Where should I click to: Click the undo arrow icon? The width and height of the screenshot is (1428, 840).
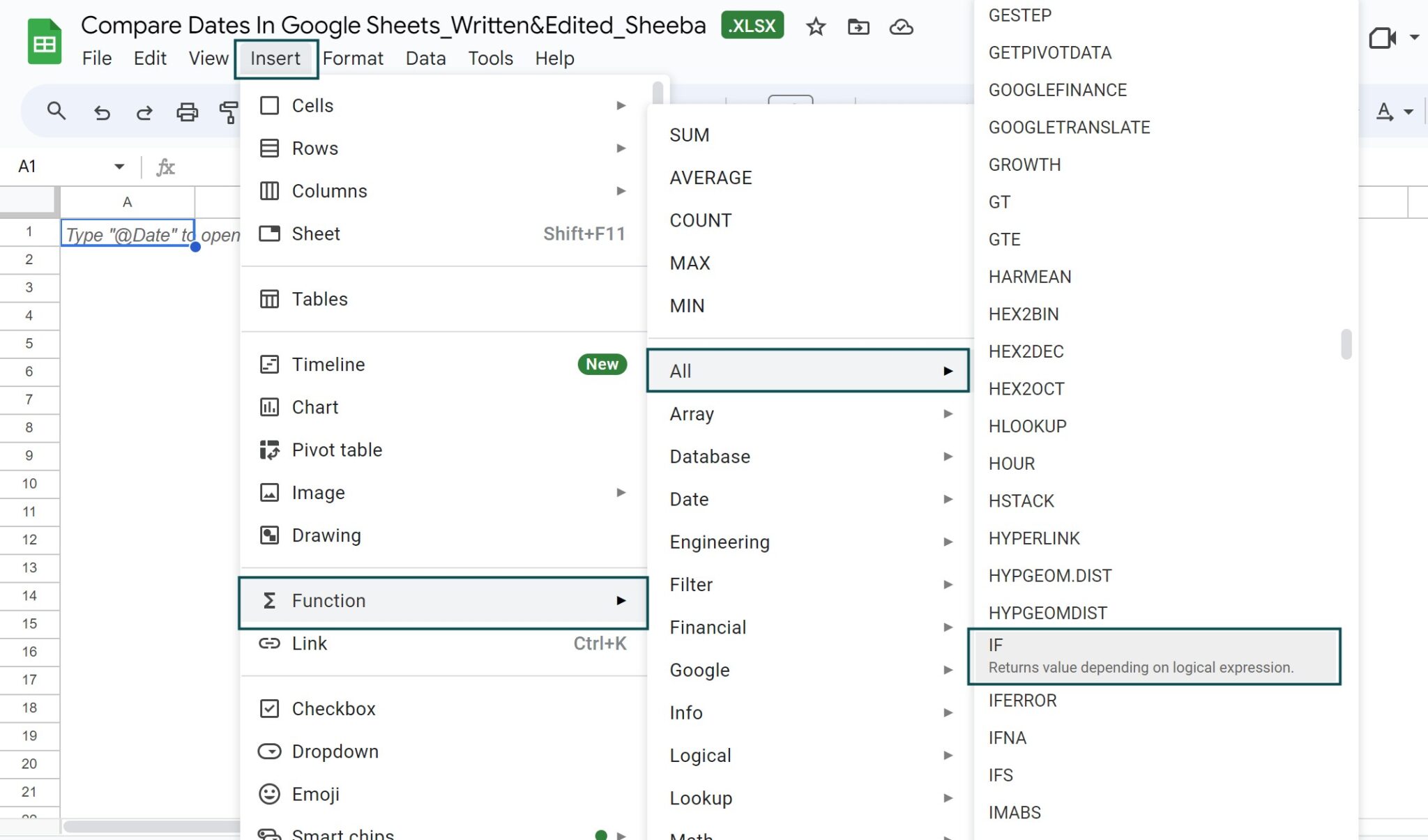pos(102,112)
